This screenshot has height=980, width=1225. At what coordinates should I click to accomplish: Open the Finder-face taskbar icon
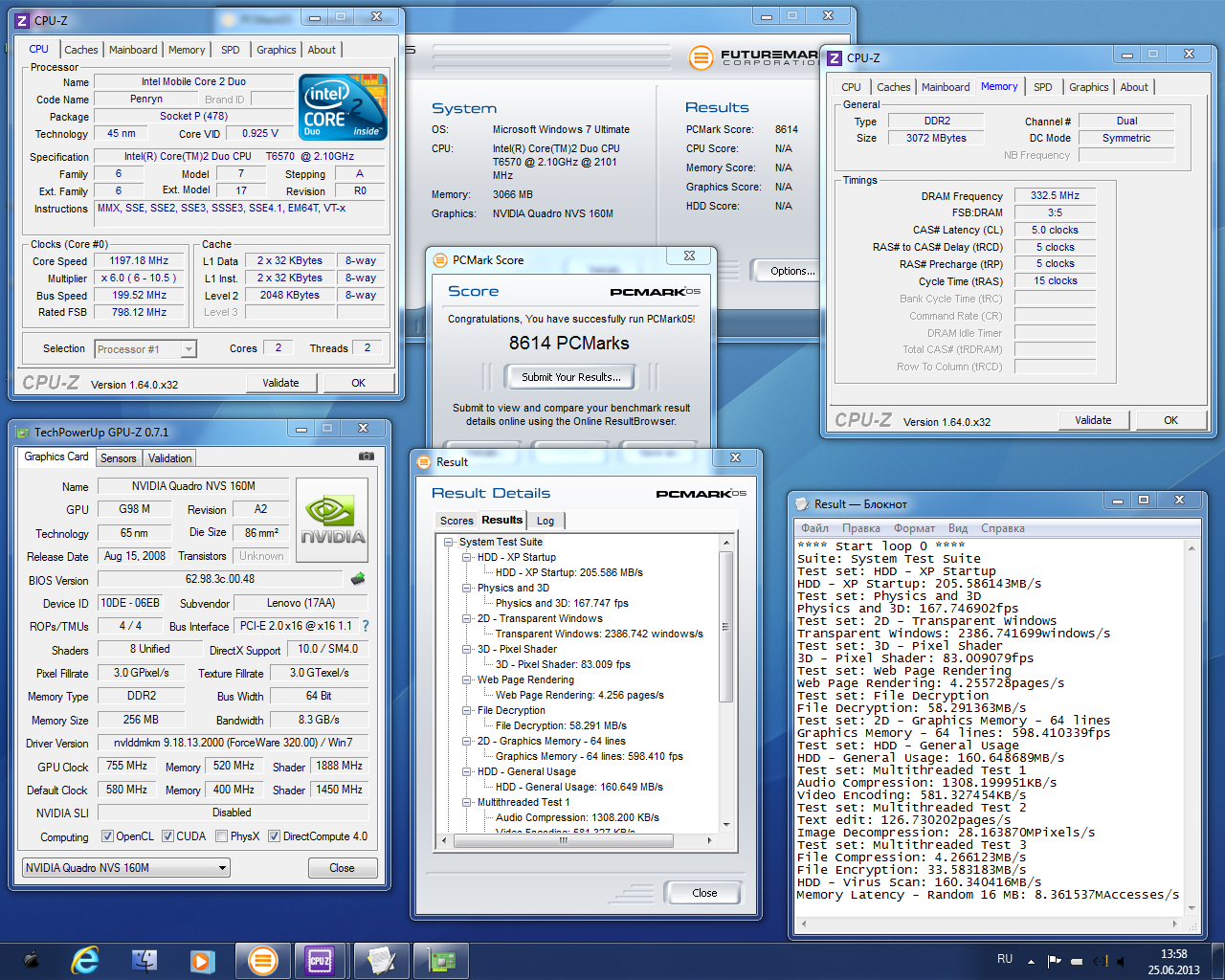pyautogui.click(x=144, y=960)
